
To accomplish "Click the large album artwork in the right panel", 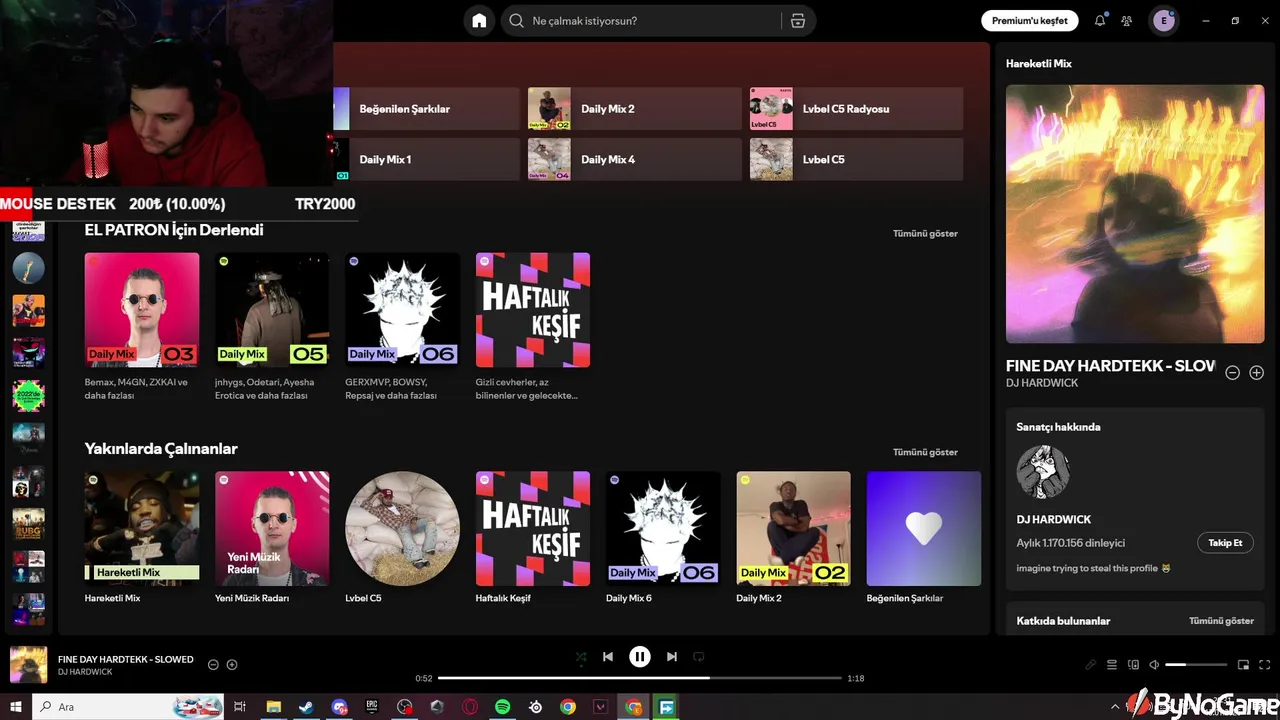I will tap(1135, 214).
